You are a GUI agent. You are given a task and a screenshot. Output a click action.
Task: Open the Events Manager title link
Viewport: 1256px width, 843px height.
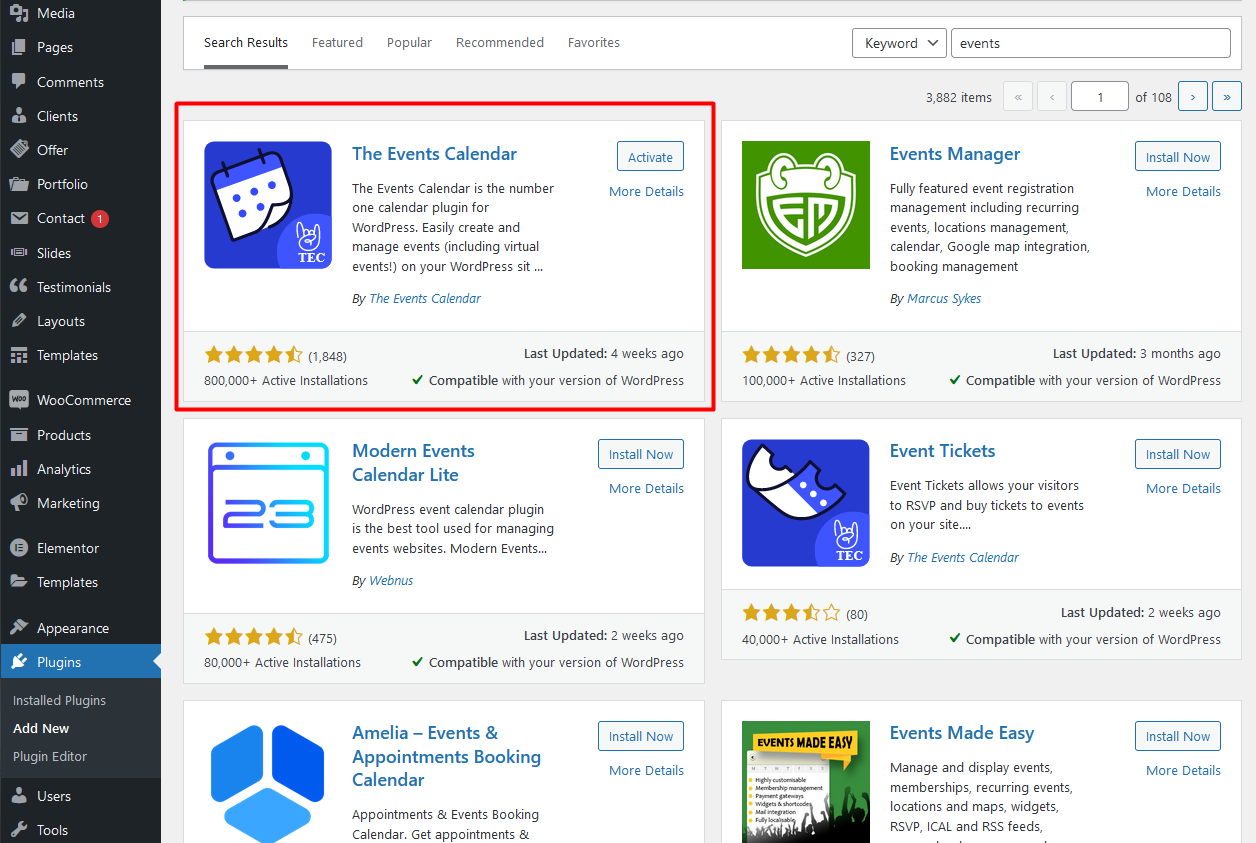click(955, 154)
